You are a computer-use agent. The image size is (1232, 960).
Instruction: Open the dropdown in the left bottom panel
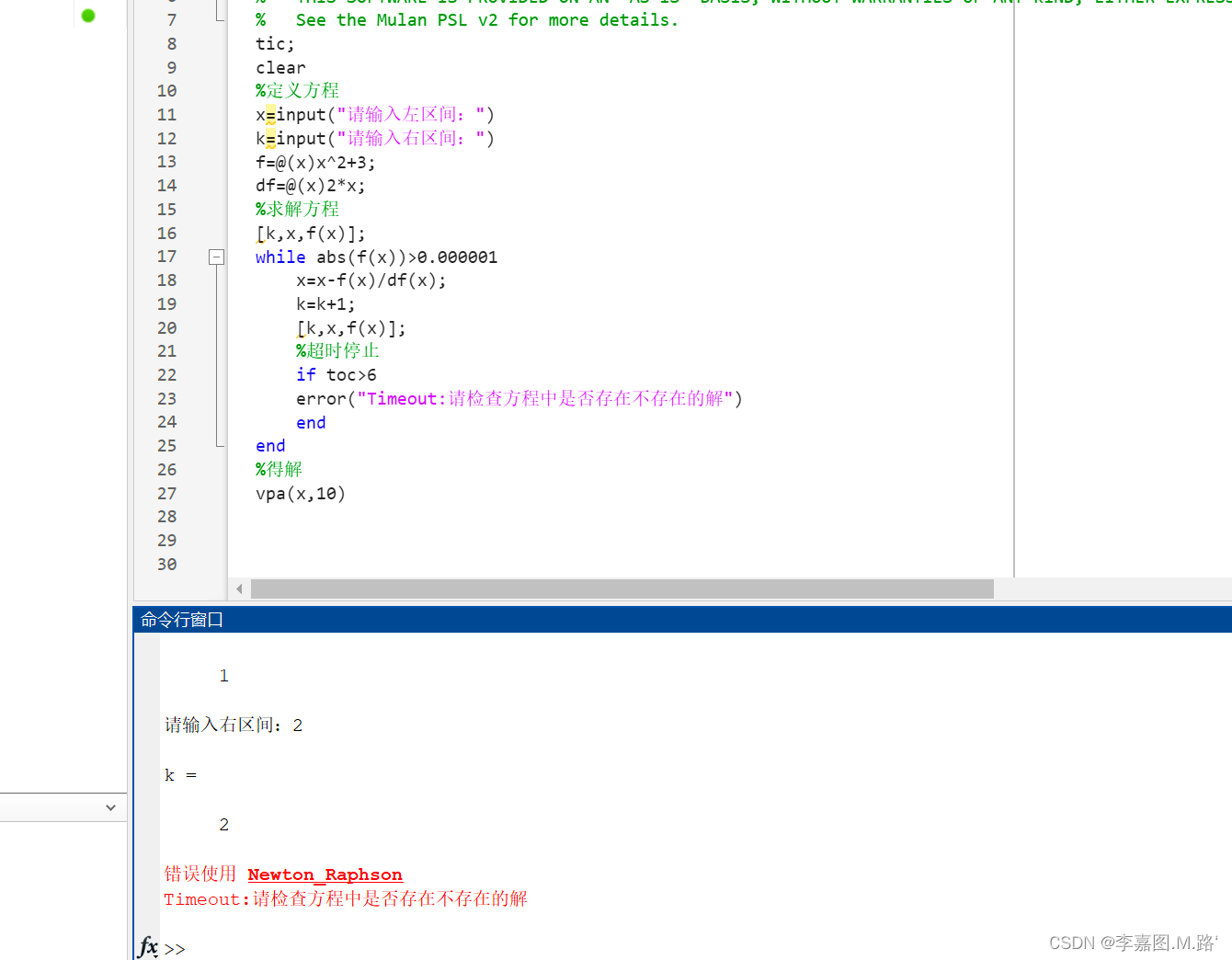pyautogui.click(x=110, y=807)
